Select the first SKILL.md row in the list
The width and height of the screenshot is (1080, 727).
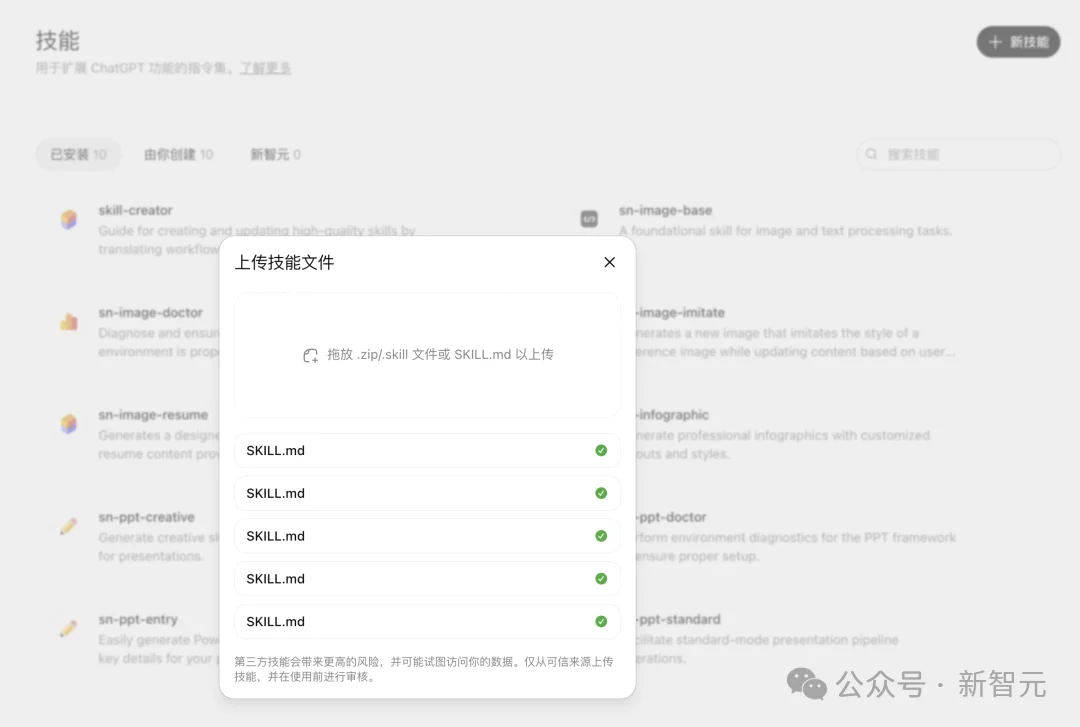point(427,451)
